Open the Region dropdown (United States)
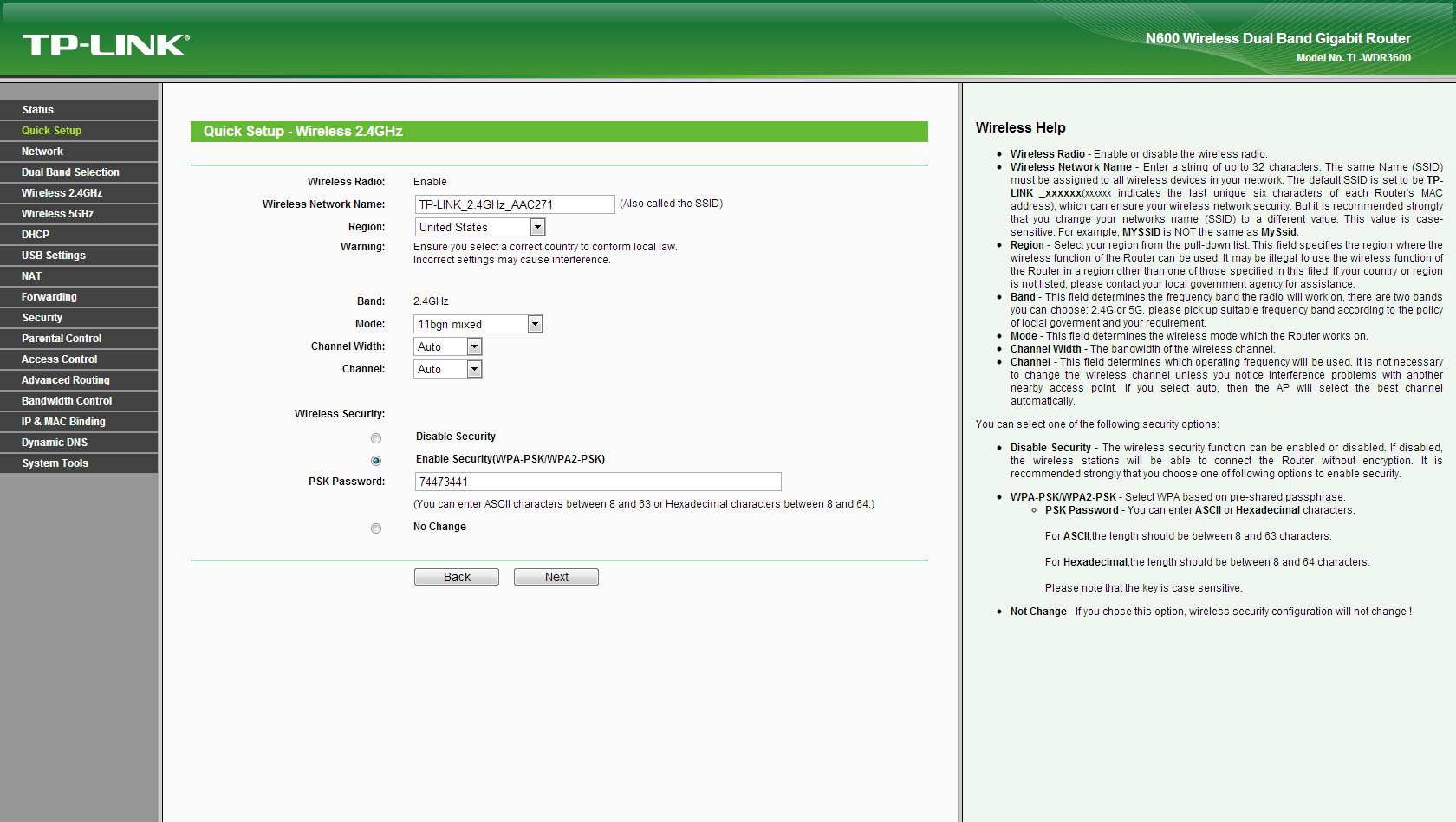The image size is (1456, 822). pos(479,227)
